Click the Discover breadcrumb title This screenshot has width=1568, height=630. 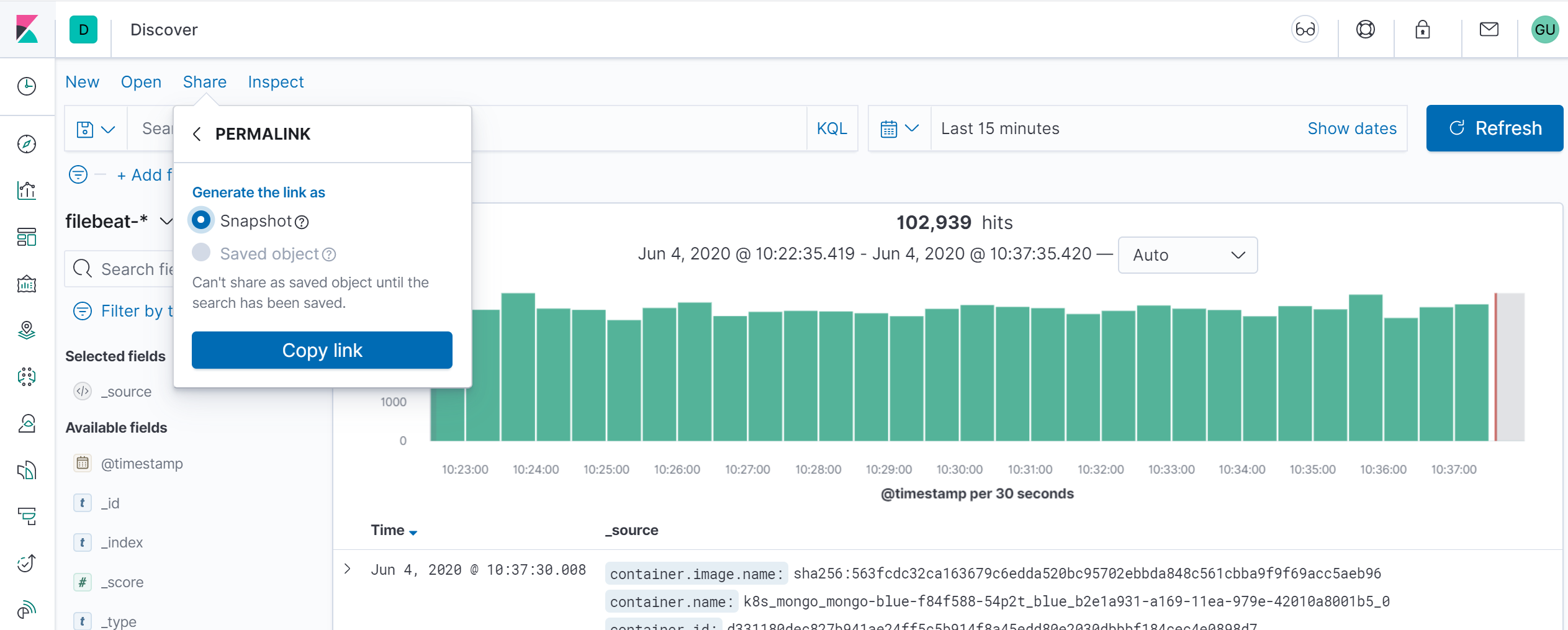click(x=164, y=29)
